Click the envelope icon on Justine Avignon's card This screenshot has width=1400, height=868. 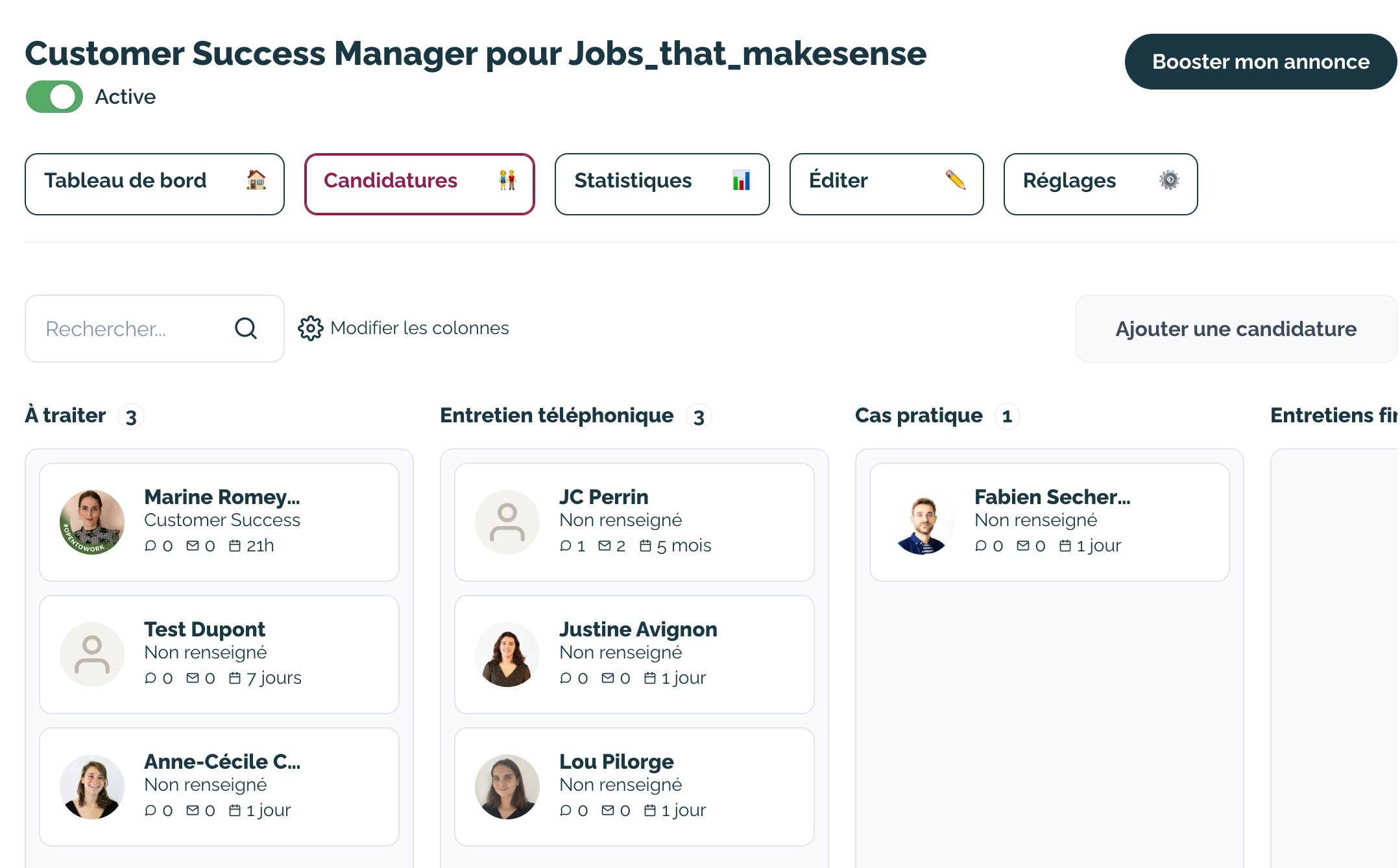[609, 678]
